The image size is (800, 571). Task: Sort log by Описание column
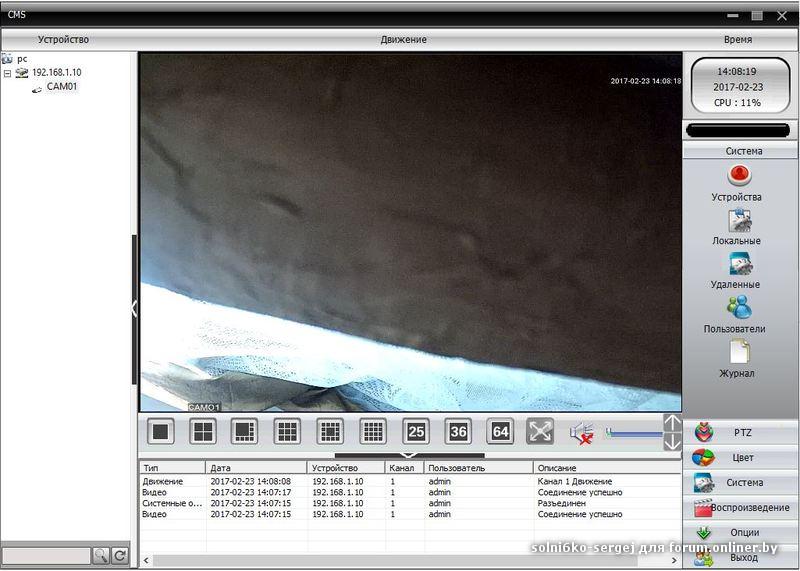[607, 467]
